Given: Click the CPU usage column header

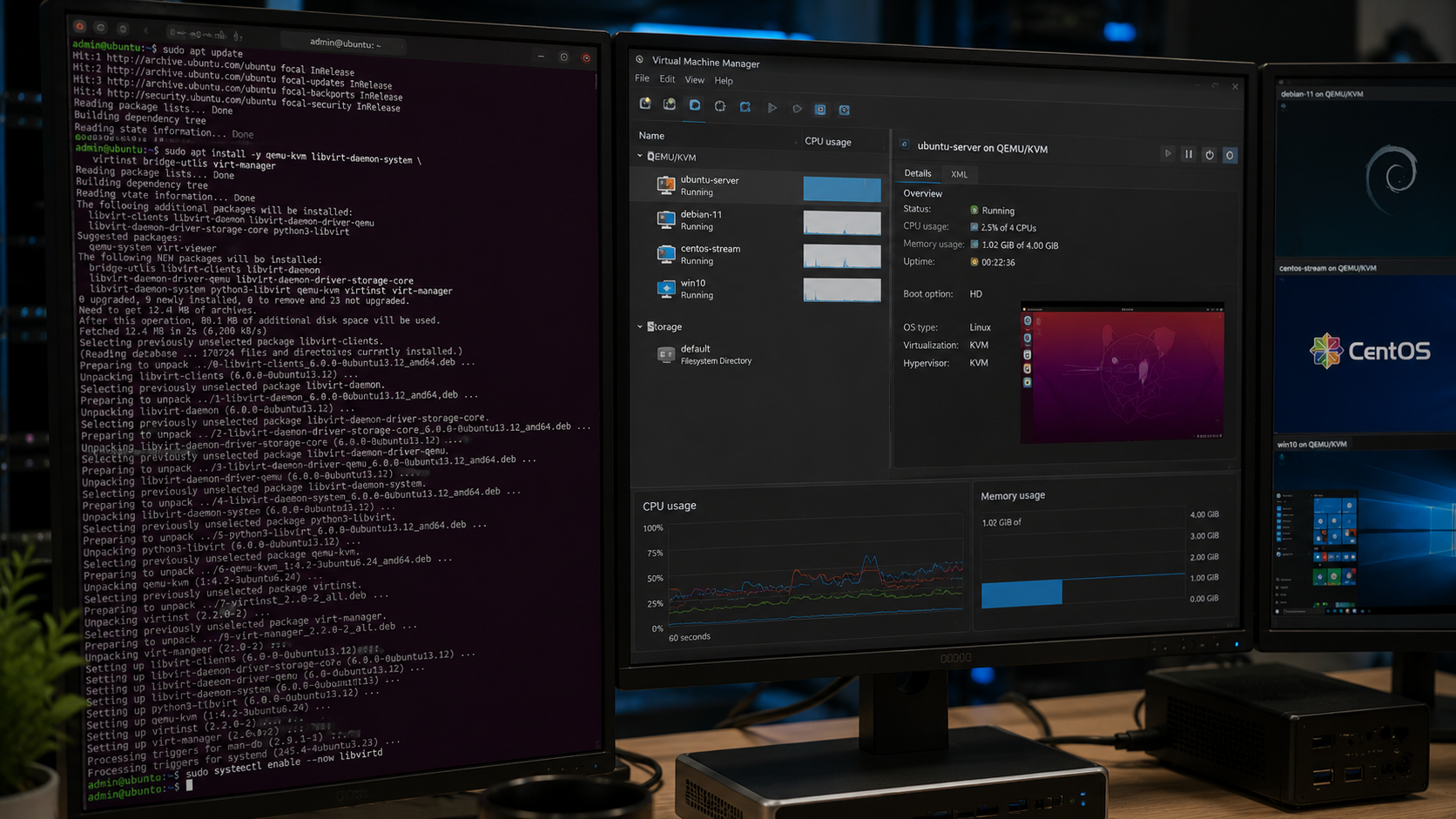Looking at the screenshot, I should pyautogui.click(x=828, y=141).
